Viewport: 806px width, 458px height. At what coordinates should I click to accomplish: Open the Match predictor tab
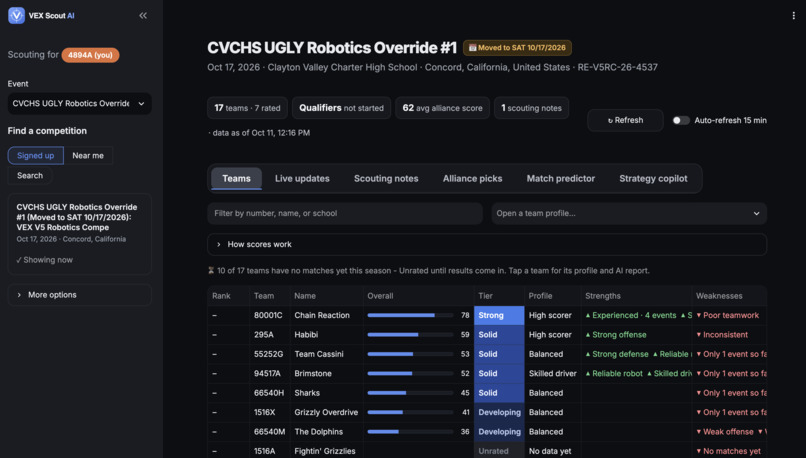pyautogui.click(x=561, y=178)
